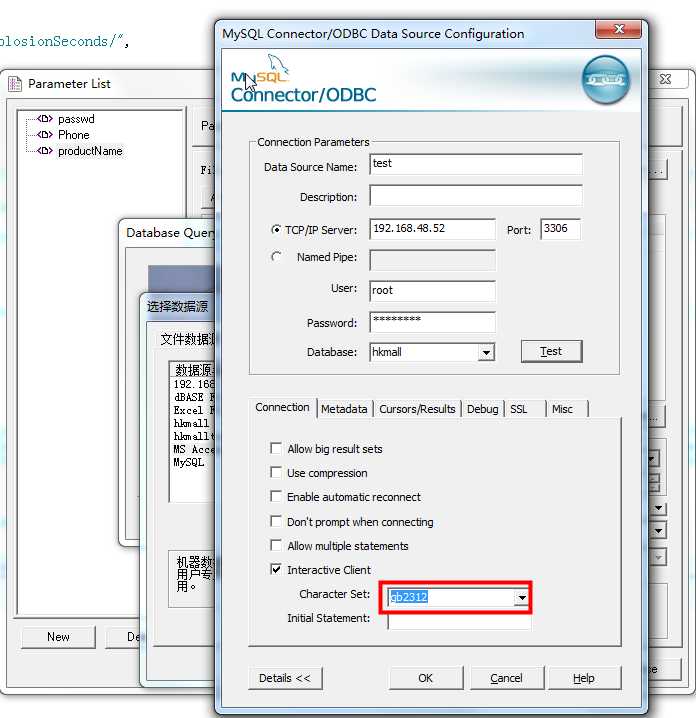Select the Excel entry in data source list

pos(194,410)
